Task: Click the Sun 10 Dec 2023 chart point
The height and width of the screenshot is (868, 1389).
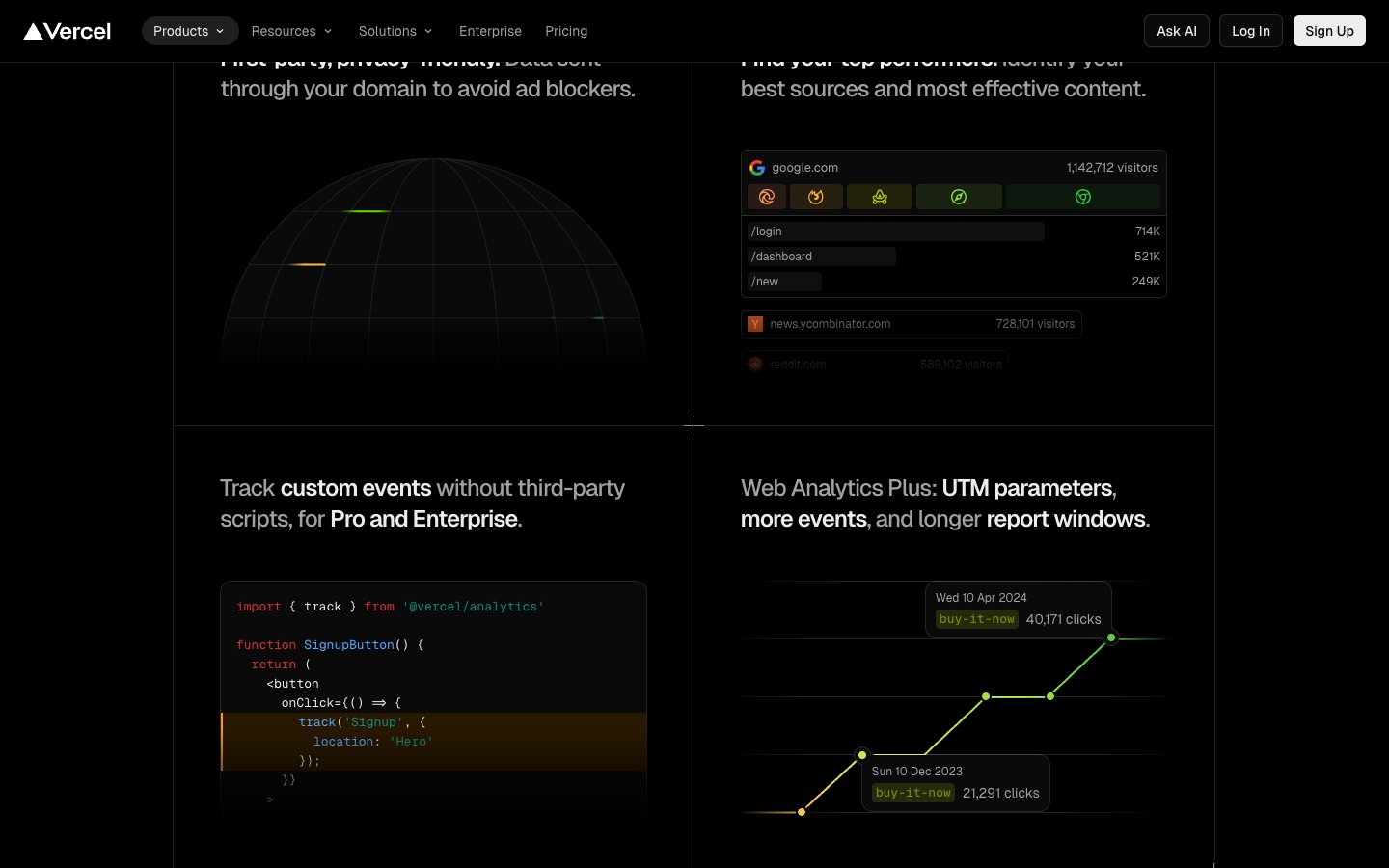Action: click(x=862, y=755)
